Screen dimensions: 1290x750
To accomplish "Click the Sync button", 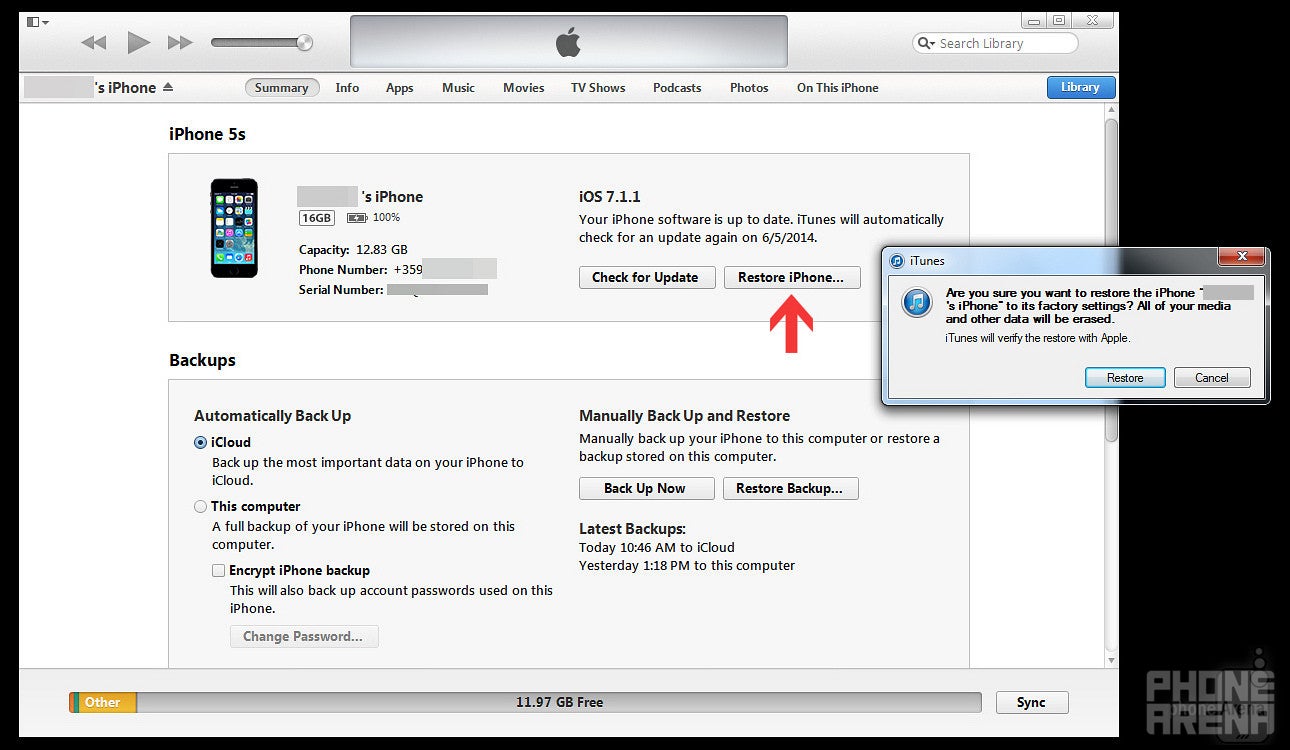I will tap(1031, 702).
